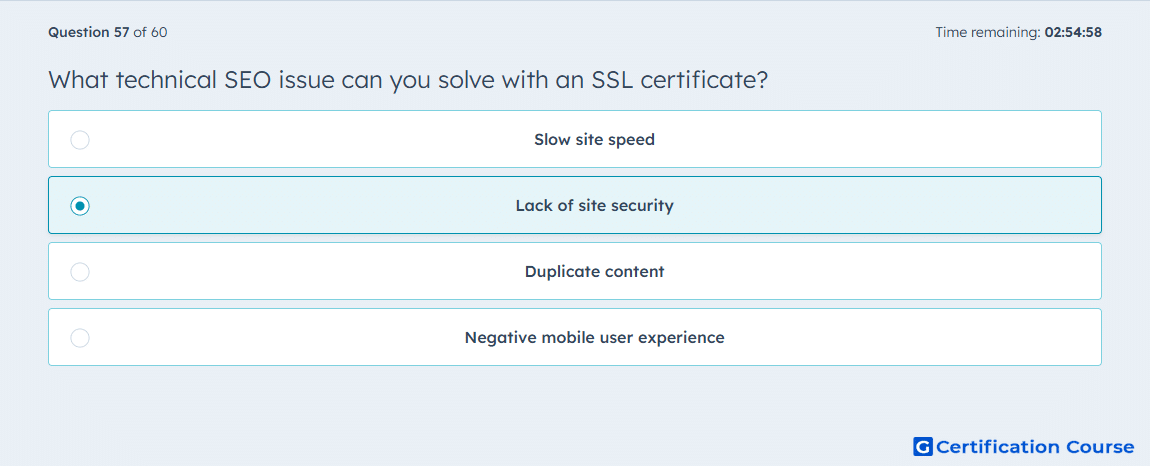The width and height of the screenshot is (1150, 466).
Task: Click the 'Lack of site security' answer label
Action: click(x=594, y=205)
